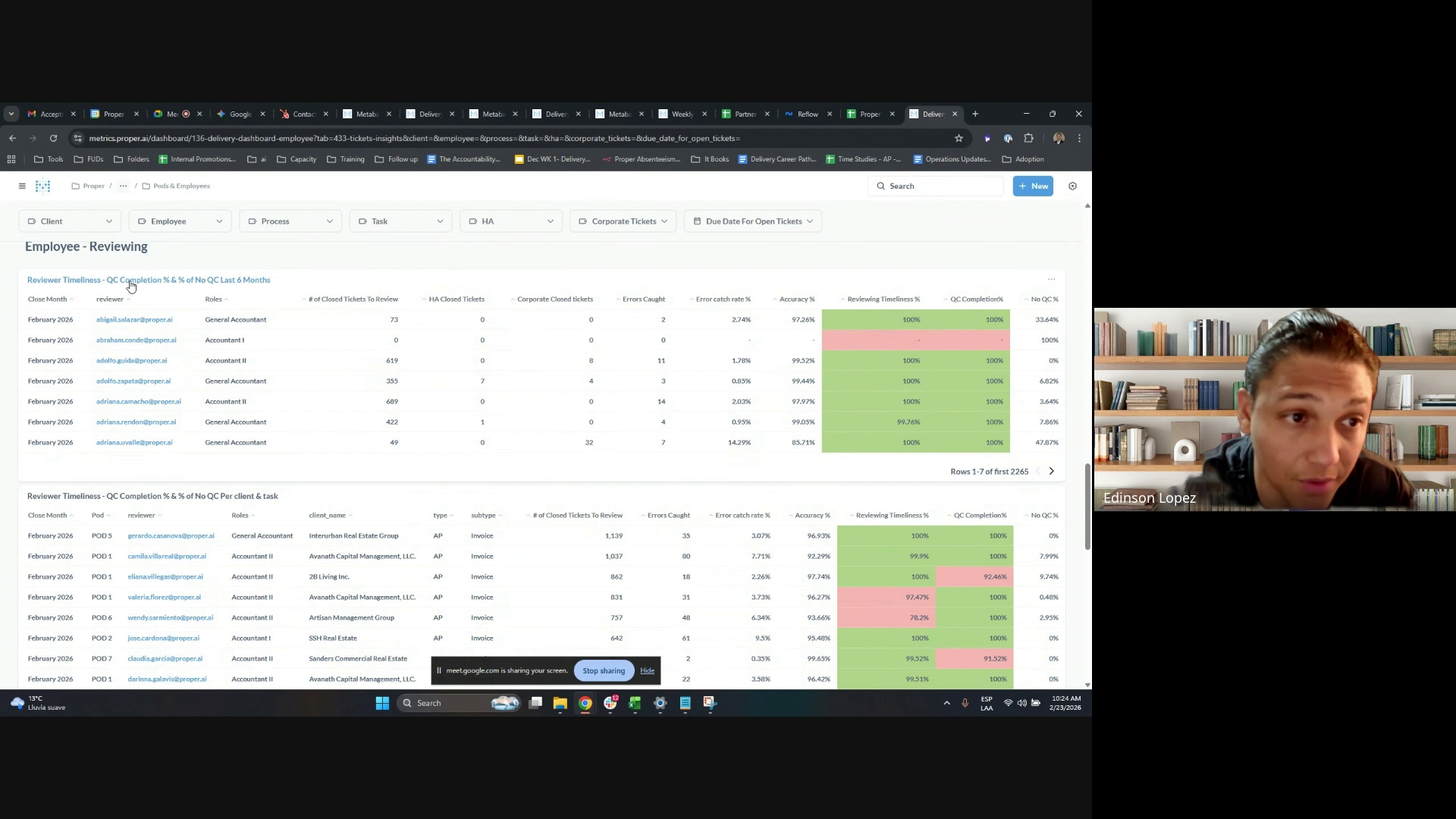The image size is (1456, 819).
Task: Go to next page of table rows
Action: click(1051, 472)
